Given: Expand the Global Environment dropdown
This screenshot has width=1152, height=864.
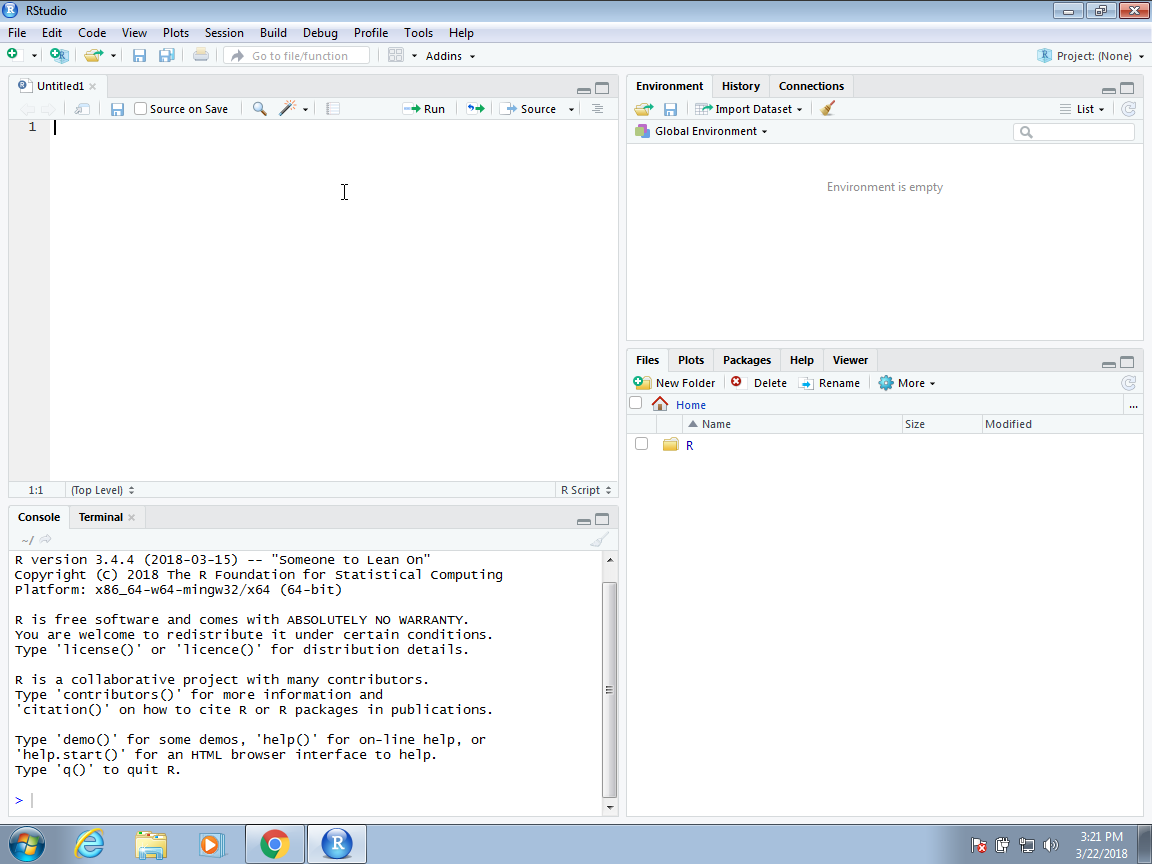Looking at the screenshot, I should (710, 131).
